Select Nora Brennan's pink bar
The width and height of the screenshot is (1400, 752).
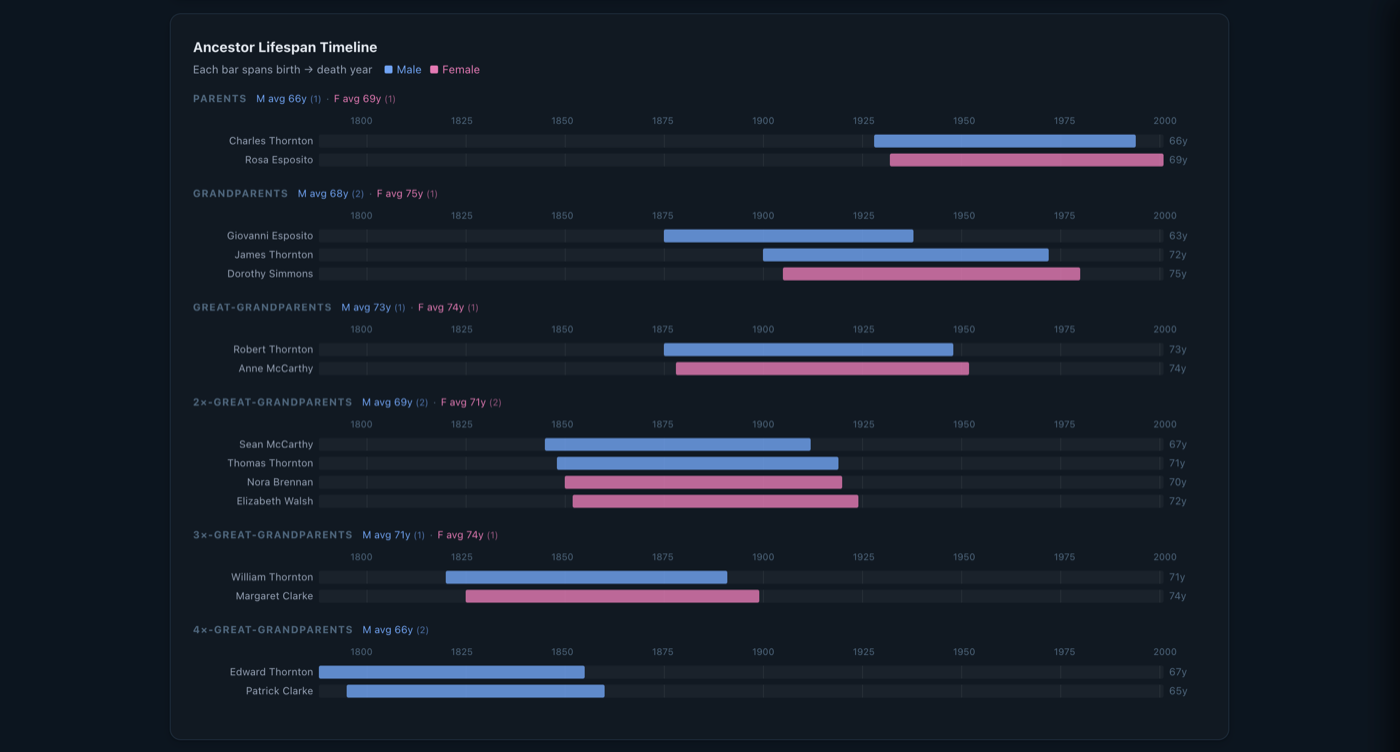point(704,483)
